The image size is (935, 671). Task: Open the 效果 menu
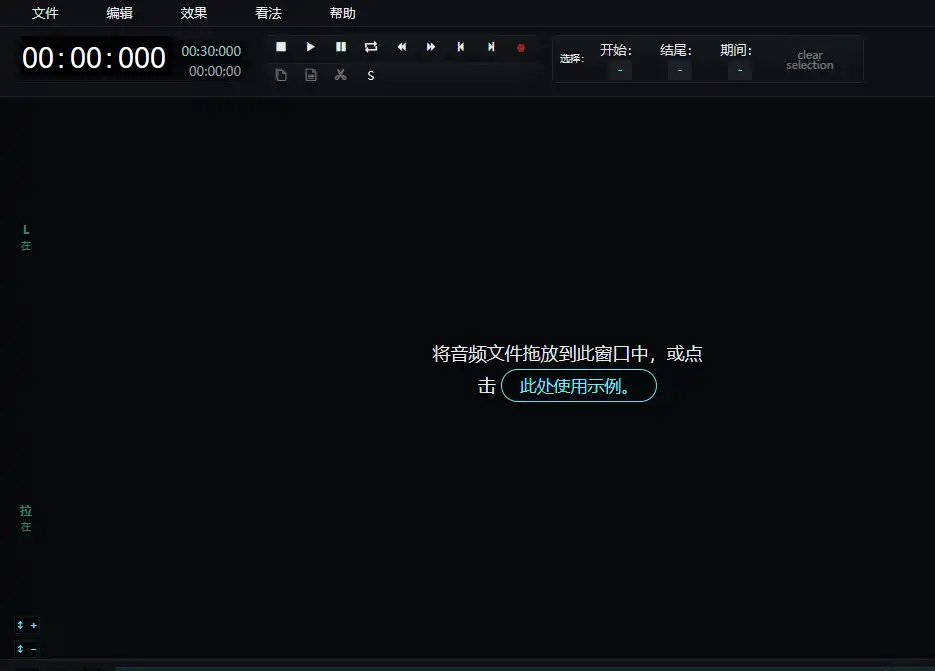coord(194,13)
